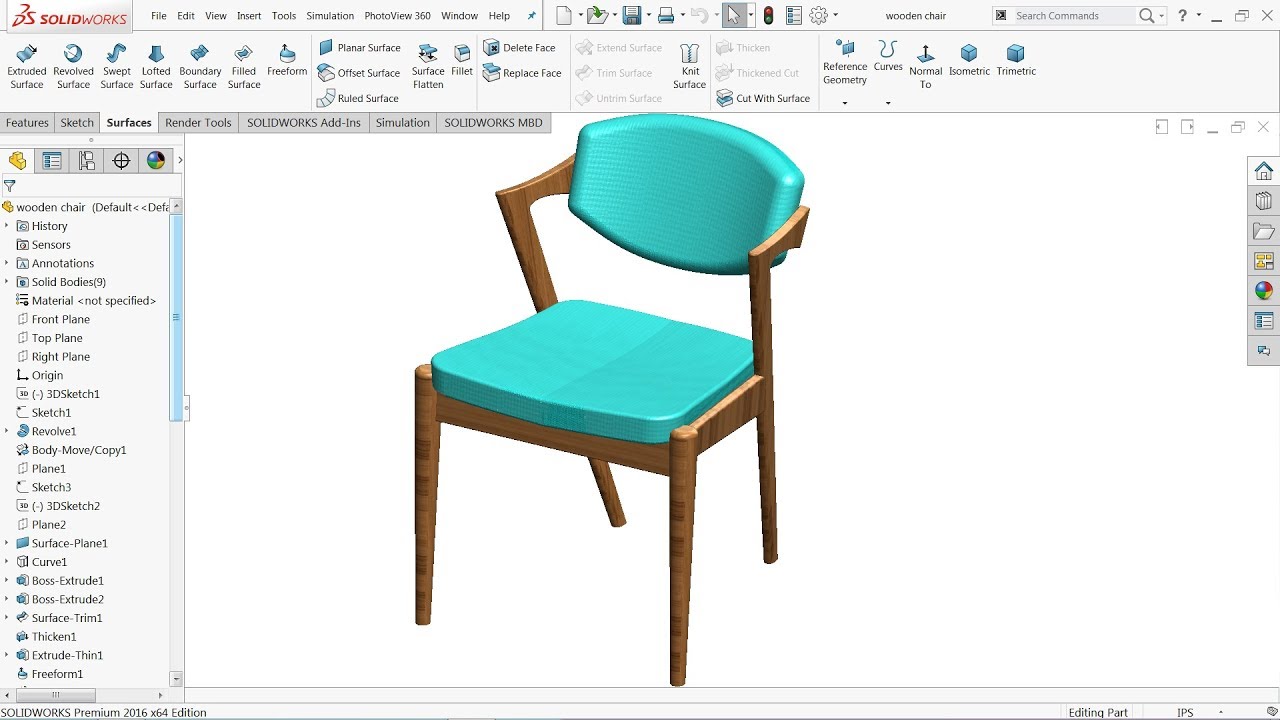
Task: Select Top Plane in the tree
Action: coord(57,338)
